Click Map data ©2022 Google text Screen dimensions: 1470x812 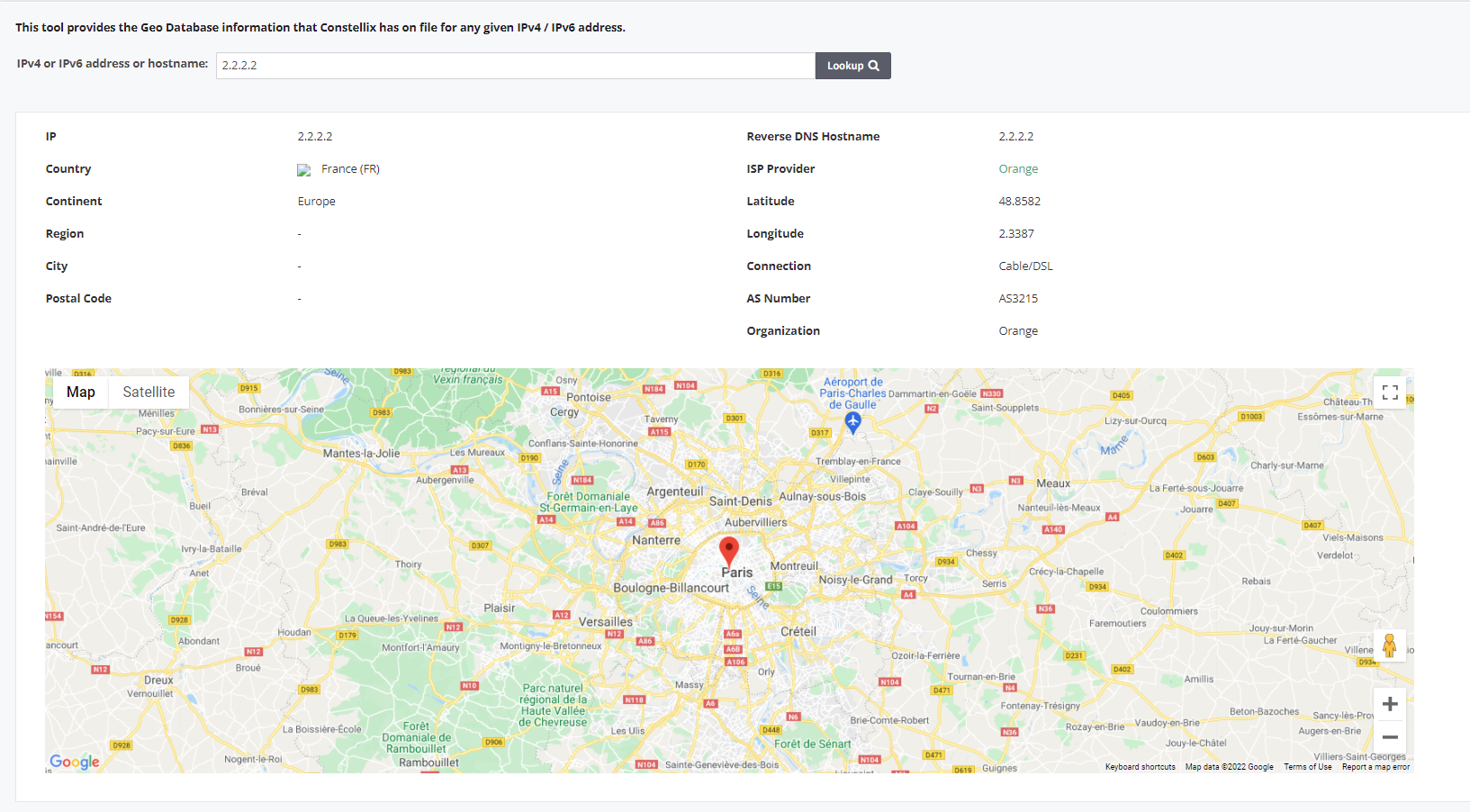[1229, 767]
